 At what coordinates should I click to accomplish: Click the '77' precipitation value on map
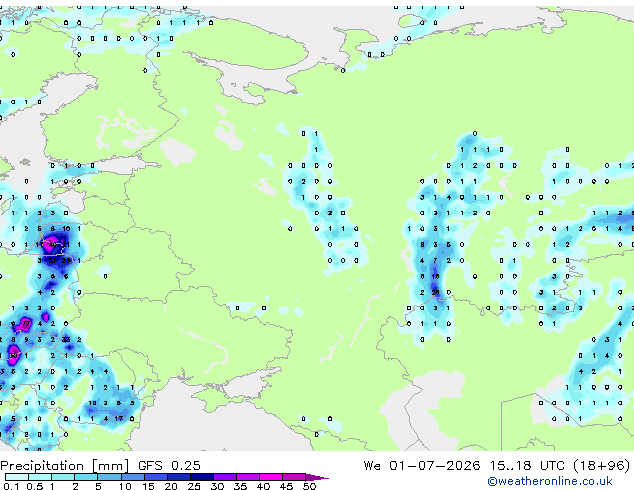(x=26, y=323)
